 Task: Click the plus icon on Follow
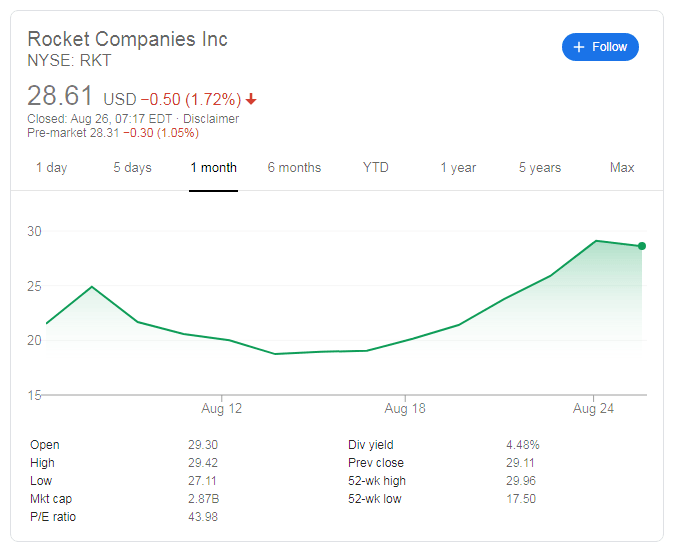click(578, 47)
